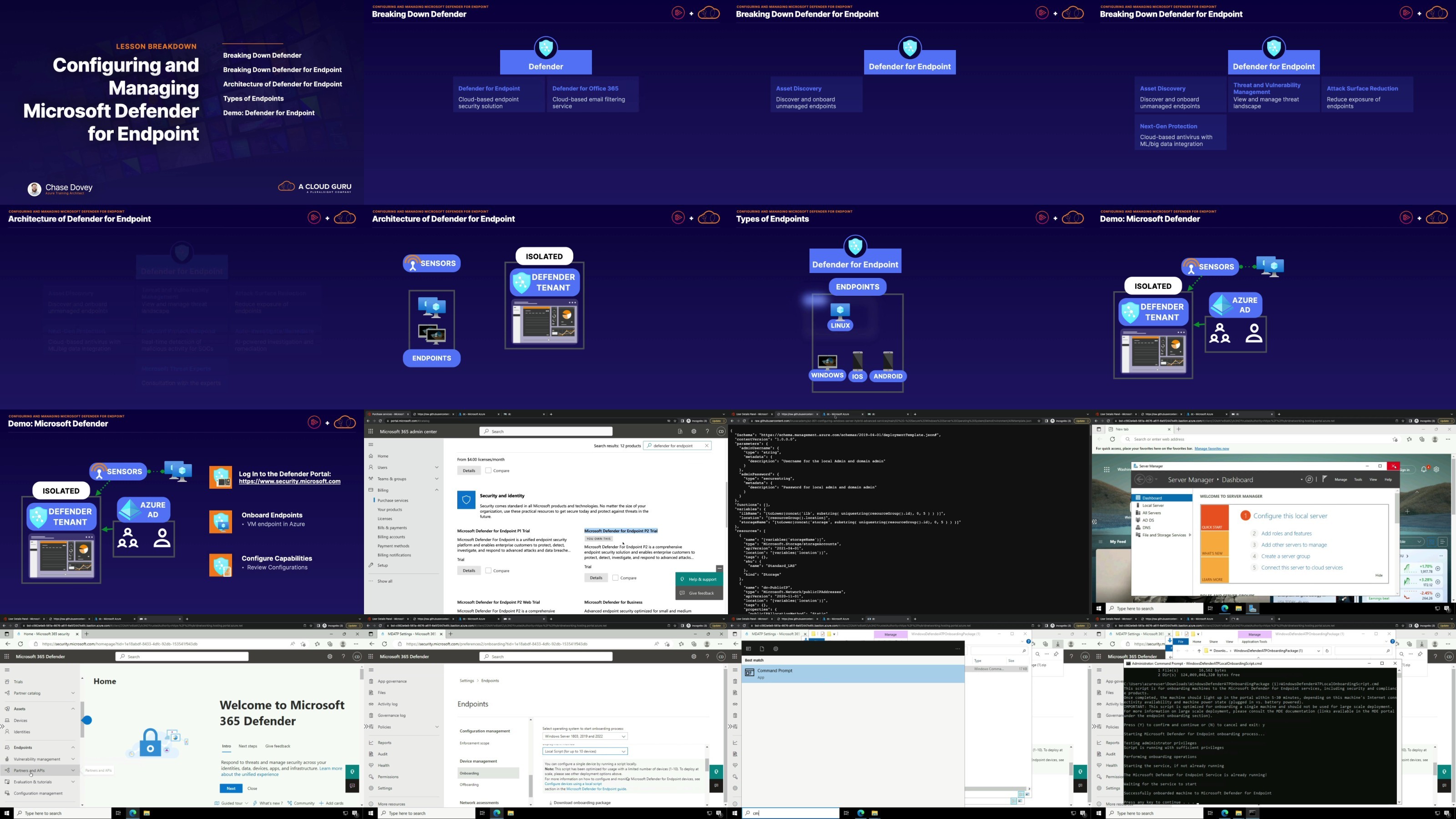Click the Microsoft 365 admin center search field
Viewport: 1456px width, 819px height.
[x=546, y=431]
